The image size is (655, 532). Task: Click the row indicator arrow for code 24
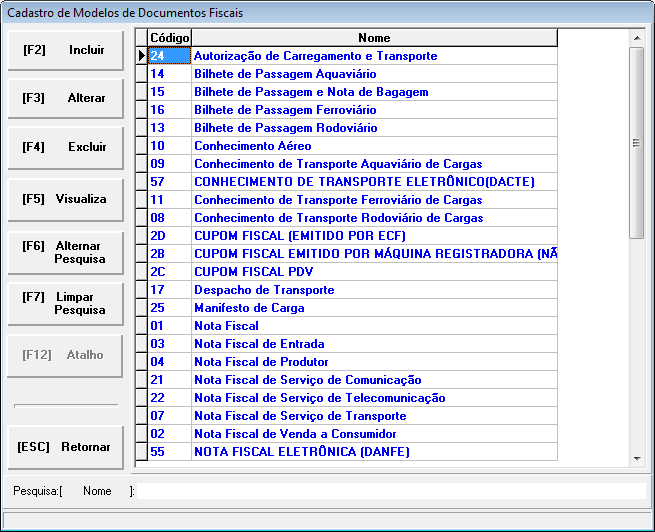(x=141, y=56)
